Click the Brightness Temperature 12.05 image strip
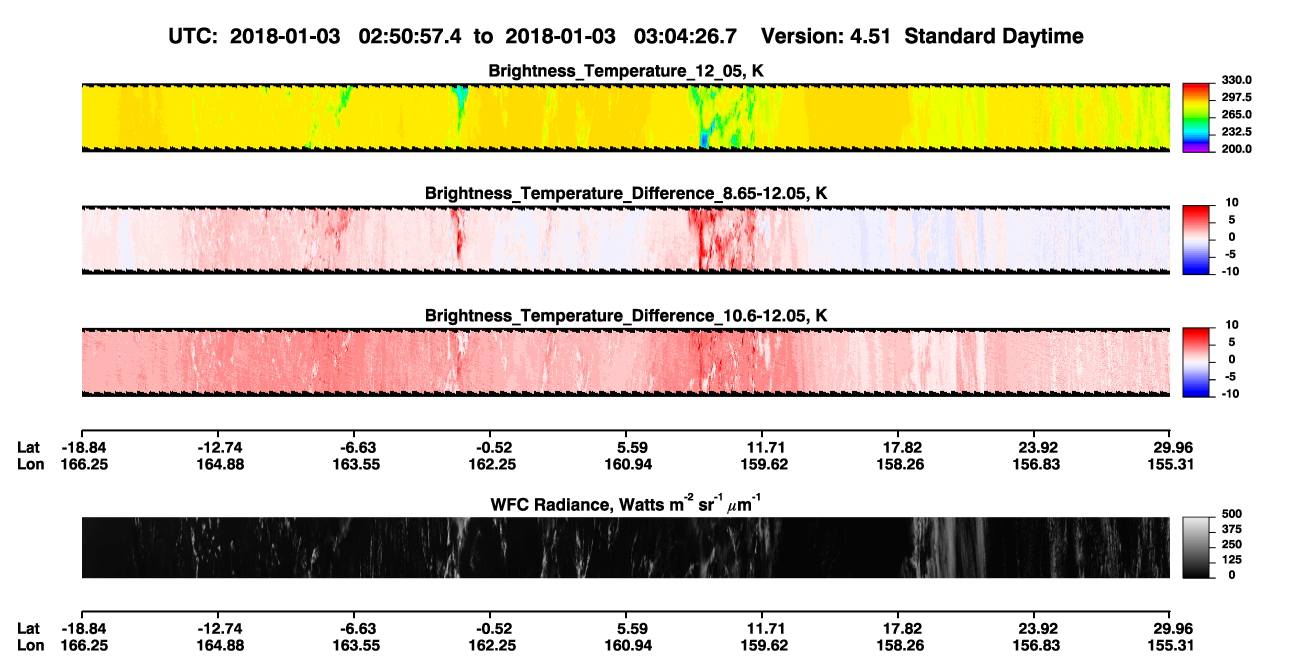Image resolution: width=1300 pixels, height=667 pixels. click(x=625, y=118)
